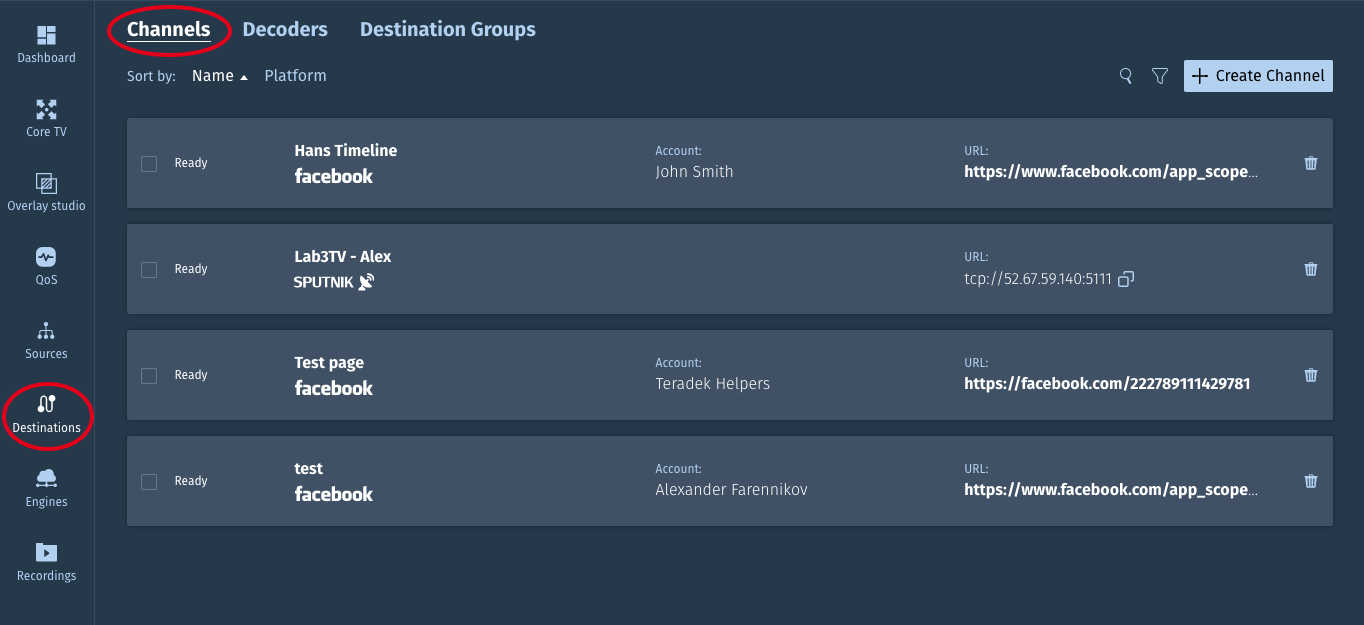Open the Dashboard sidebar icon
This screenshot has width=1364, height=625.
[x=46, y=36]
